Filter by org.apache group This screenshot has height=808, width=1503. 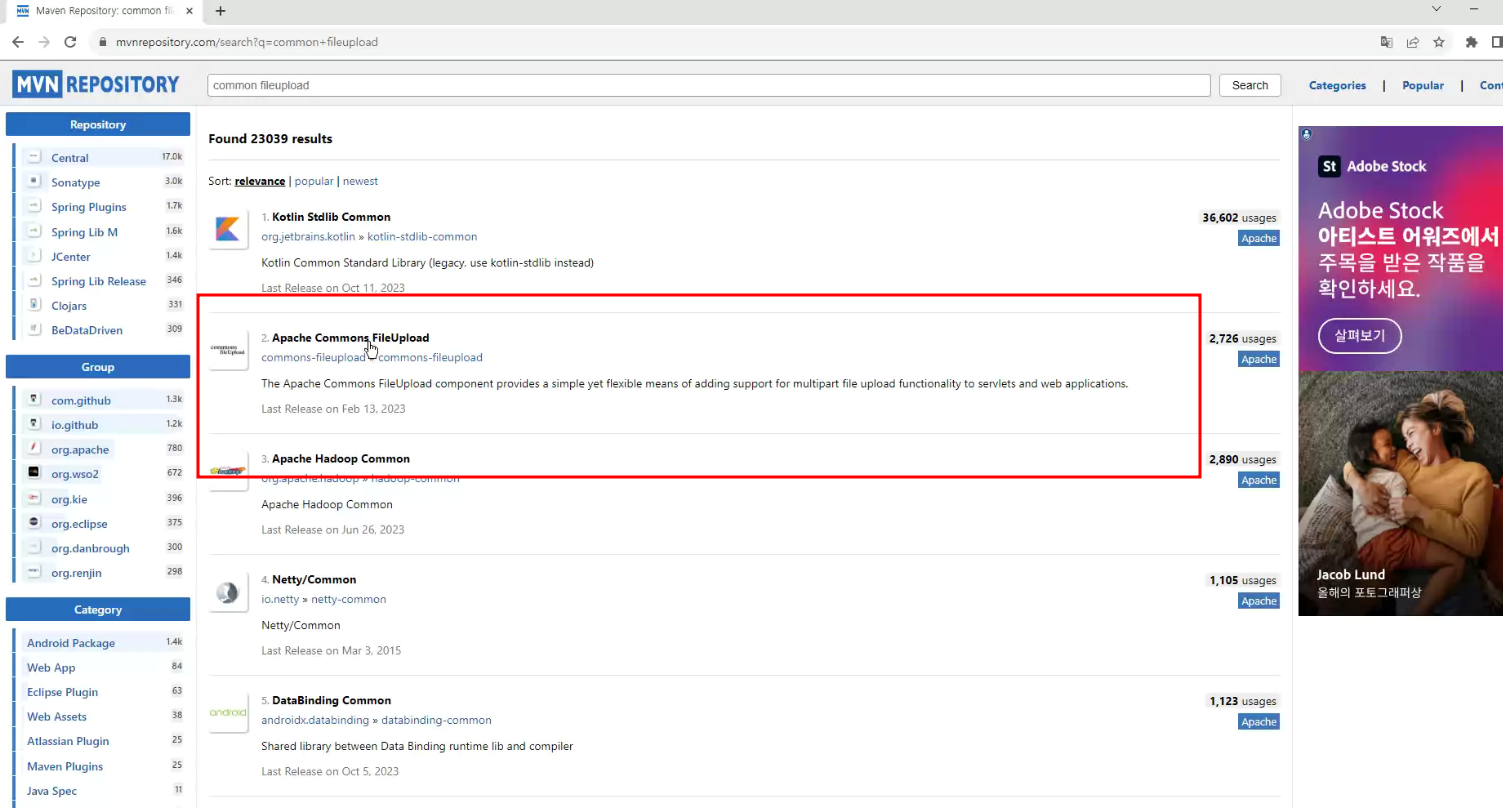click(x=80, y=450)
